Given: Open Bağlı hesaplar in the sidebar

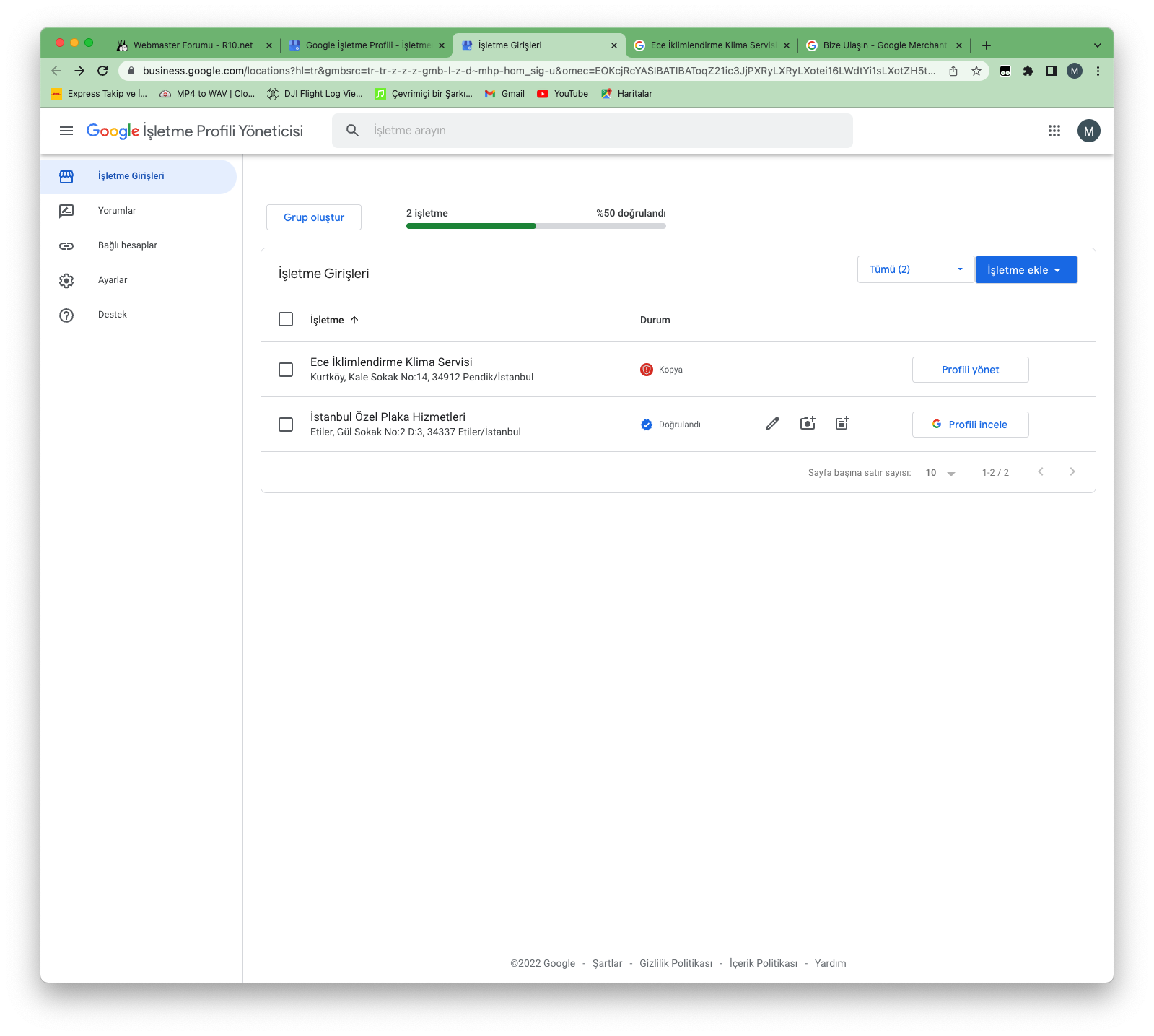Looking at the screenshot, I should pos(139,245).
